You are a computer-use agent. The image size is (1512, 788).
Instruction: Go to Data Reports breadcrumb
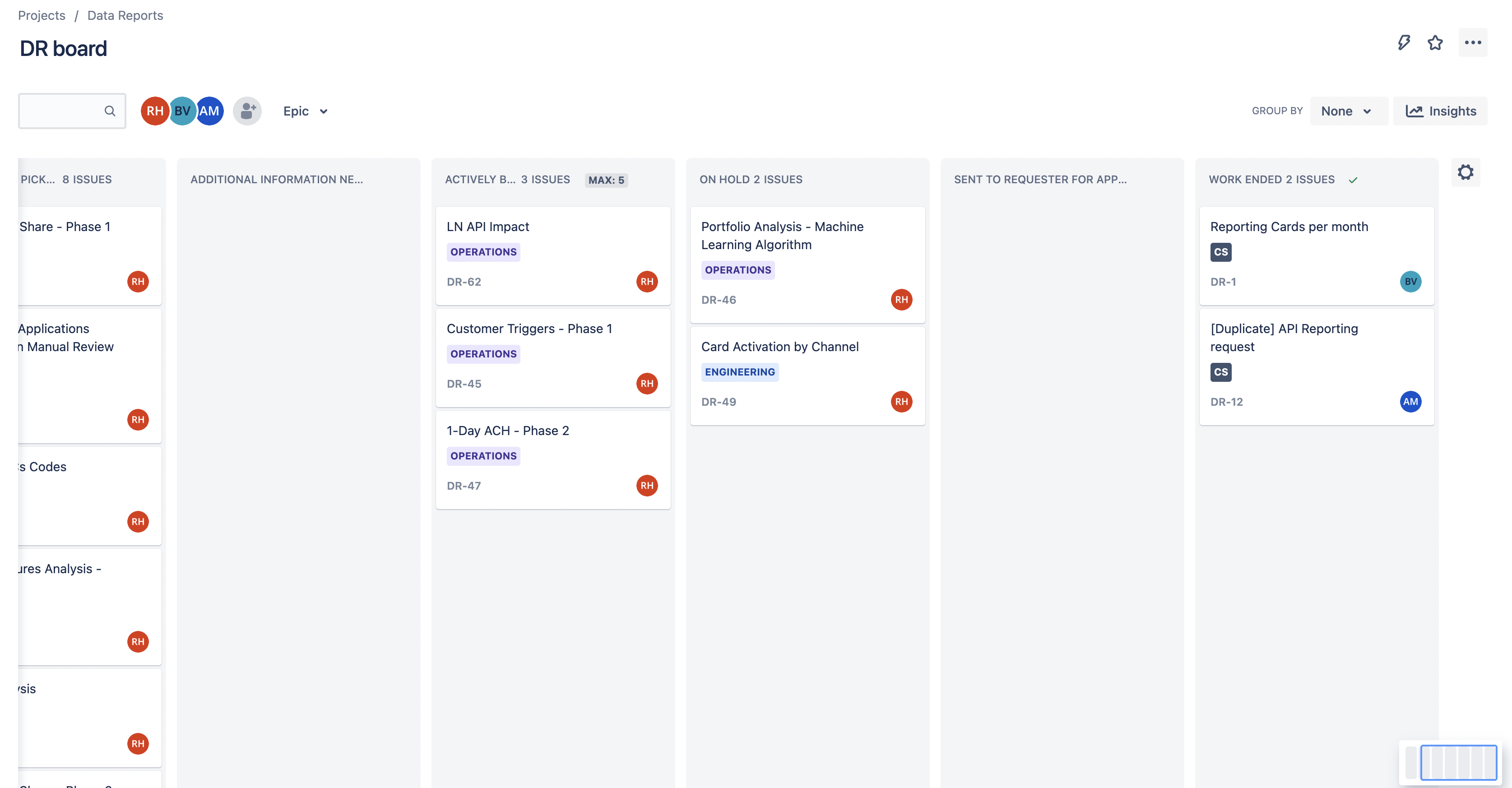click(x=125, y=15)
